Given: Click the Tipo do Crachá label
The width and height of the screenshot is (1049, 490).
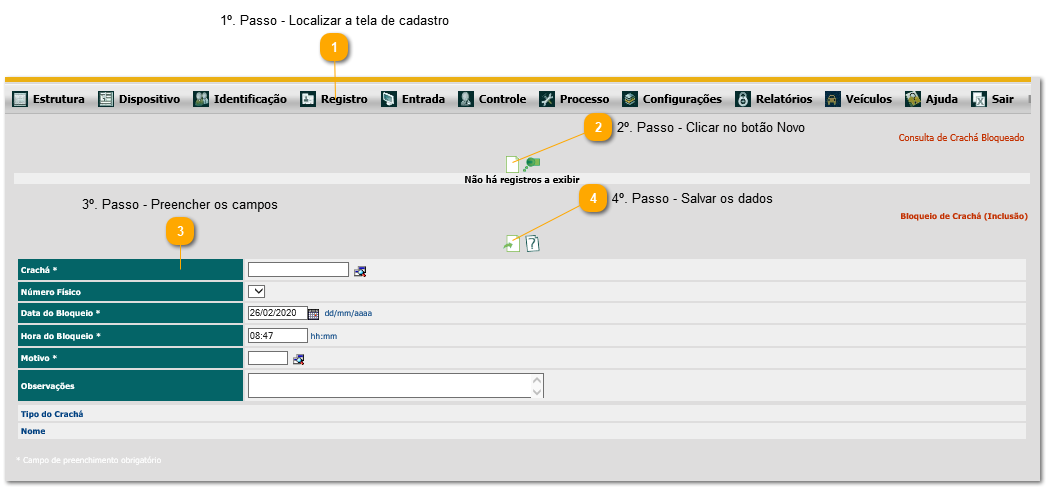Looking at the screenshot, I should coord(52,414).
